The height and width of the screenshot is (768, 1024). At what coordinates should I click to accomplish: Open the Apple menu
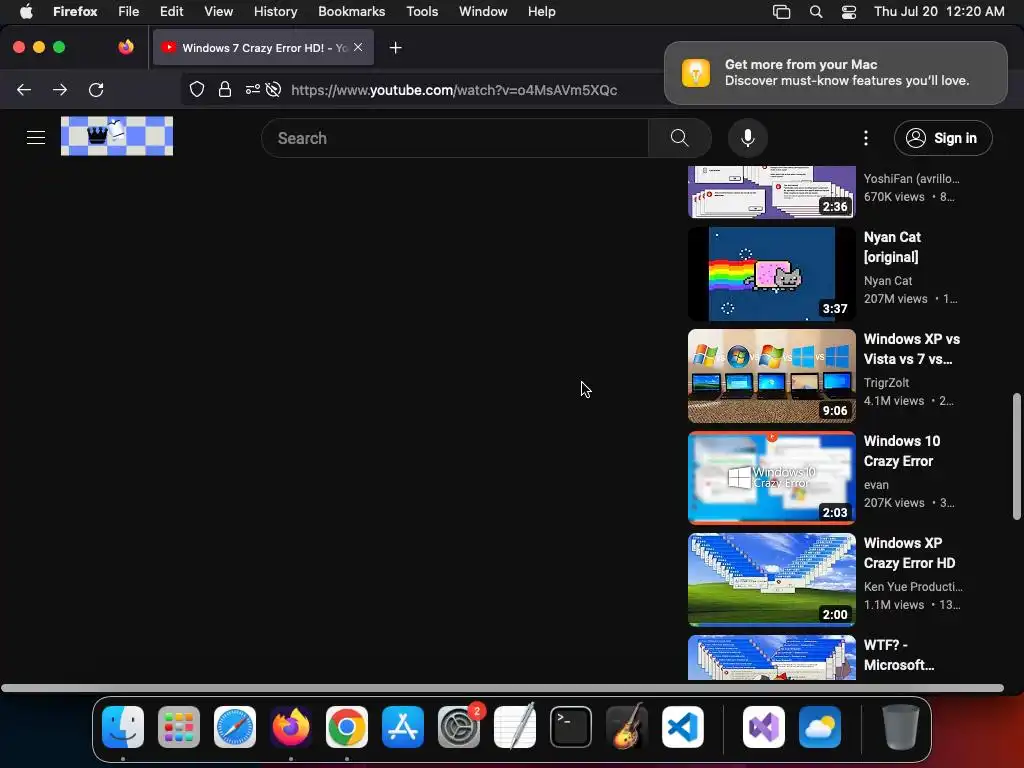click(26, 11)
